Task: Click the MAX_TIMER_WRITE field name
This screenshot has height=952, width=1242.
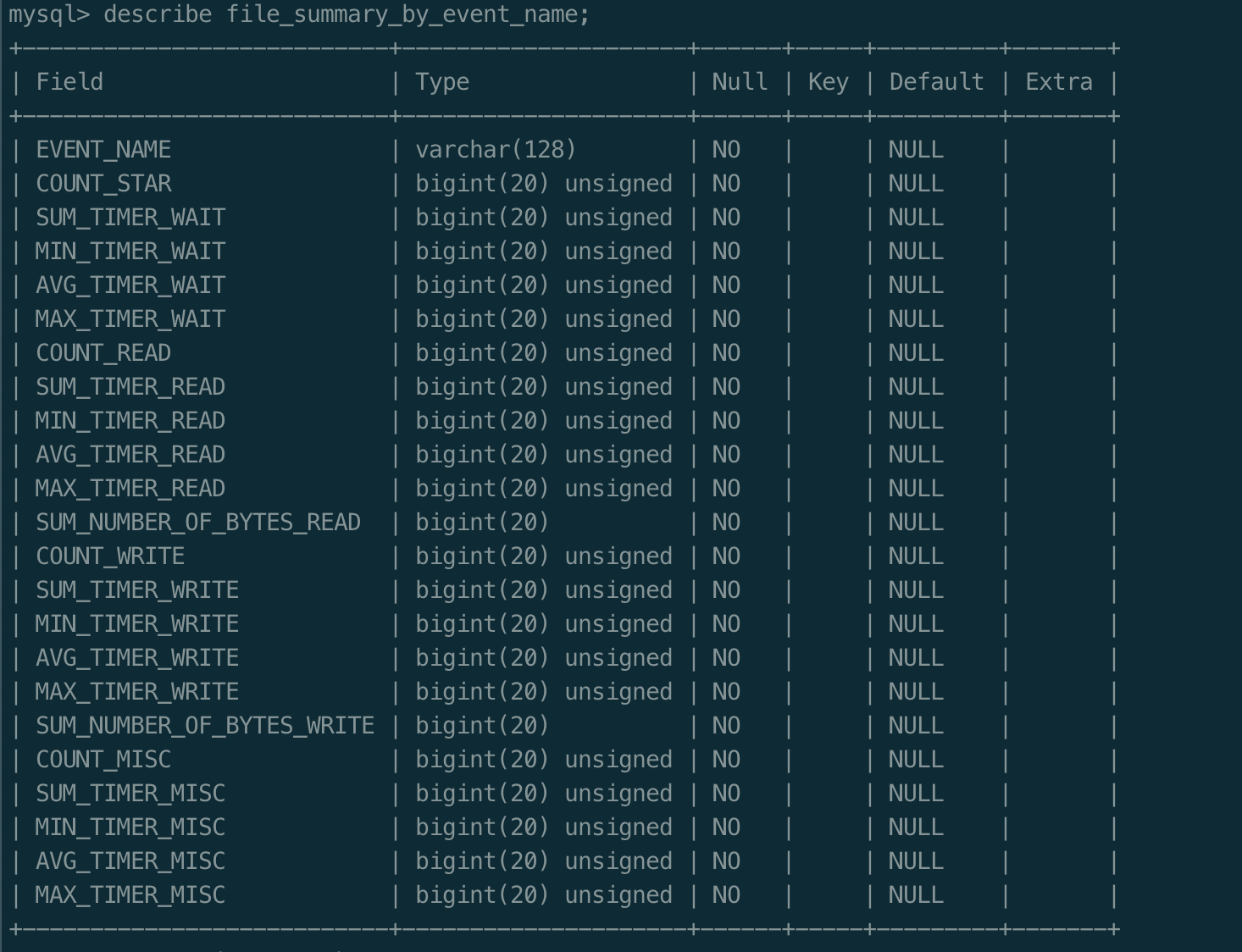Action: click(x=137, y=692)
